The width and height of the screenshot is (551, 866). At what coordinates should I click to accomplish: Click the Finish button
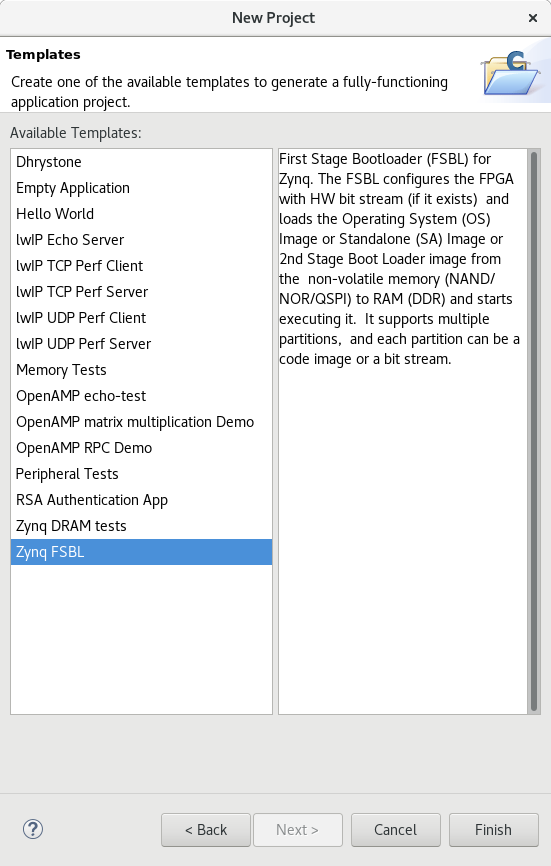[494, 830]
